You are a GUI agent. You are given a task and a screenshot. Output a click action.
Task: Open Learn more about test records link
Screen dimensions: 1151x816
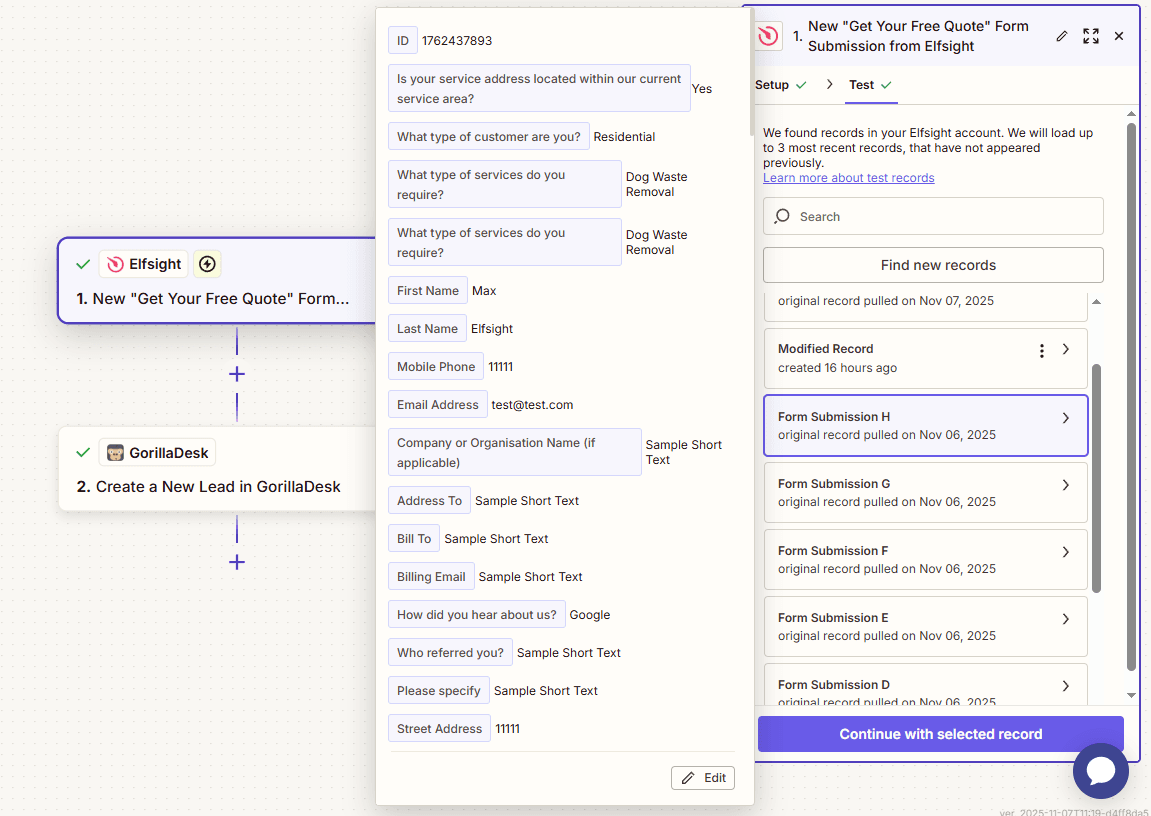[x=849, y=178]
